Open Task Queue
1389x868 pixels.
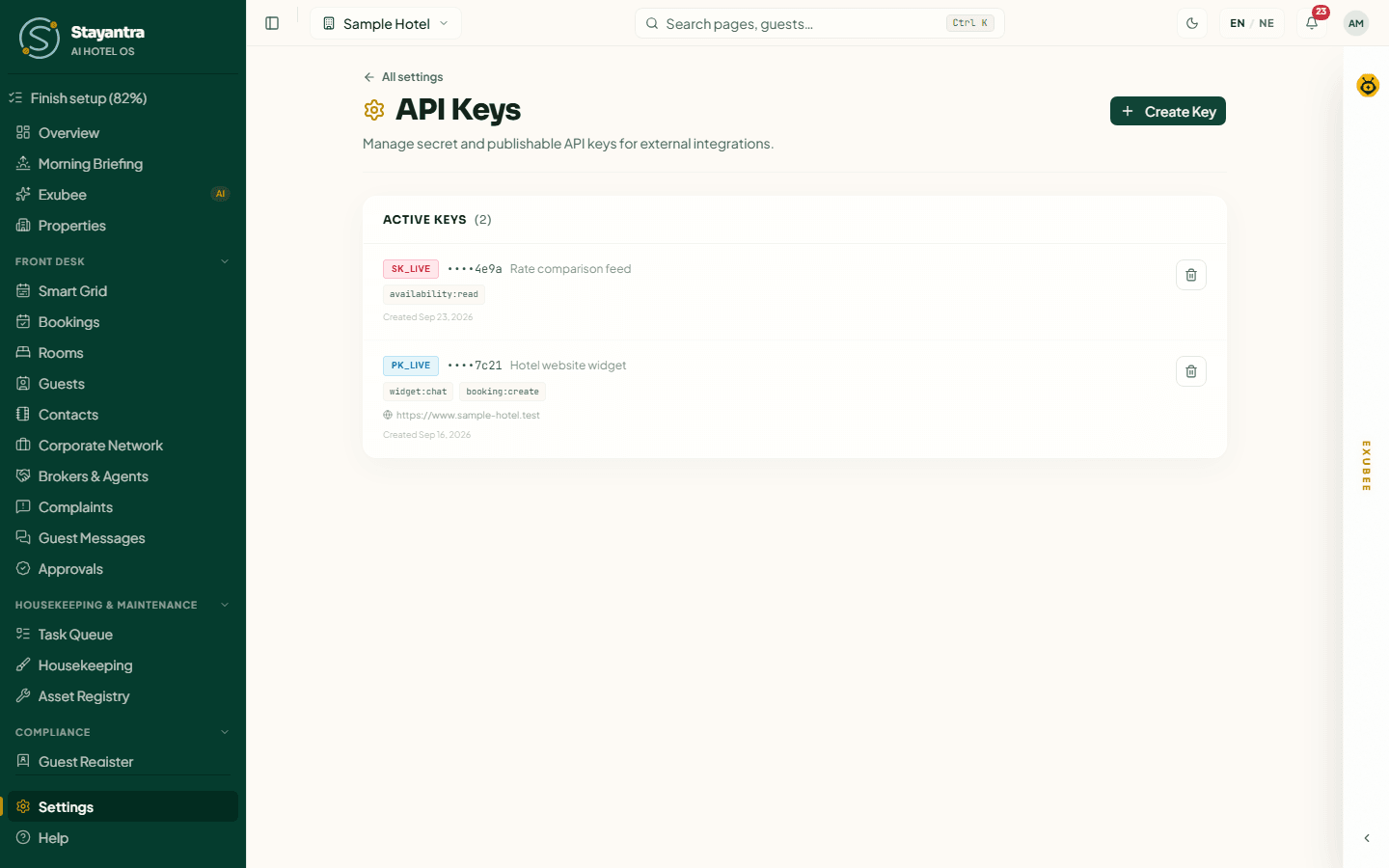[x=123, y=635]
